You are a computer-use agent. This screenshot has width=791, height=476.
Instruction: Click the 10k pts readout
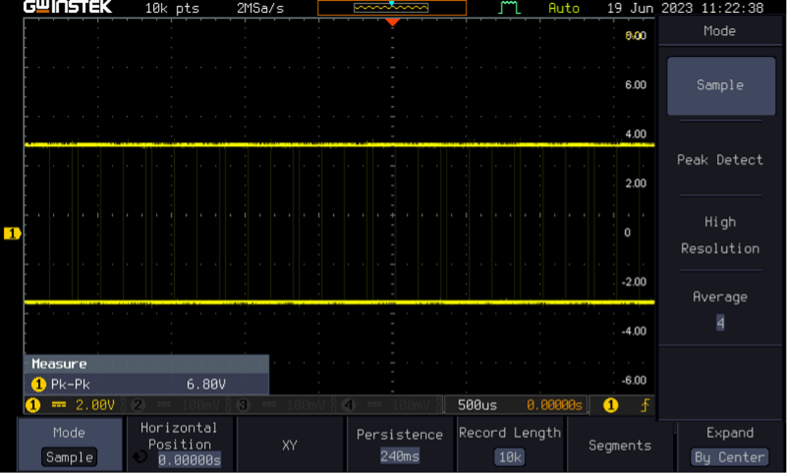[174, 9]
